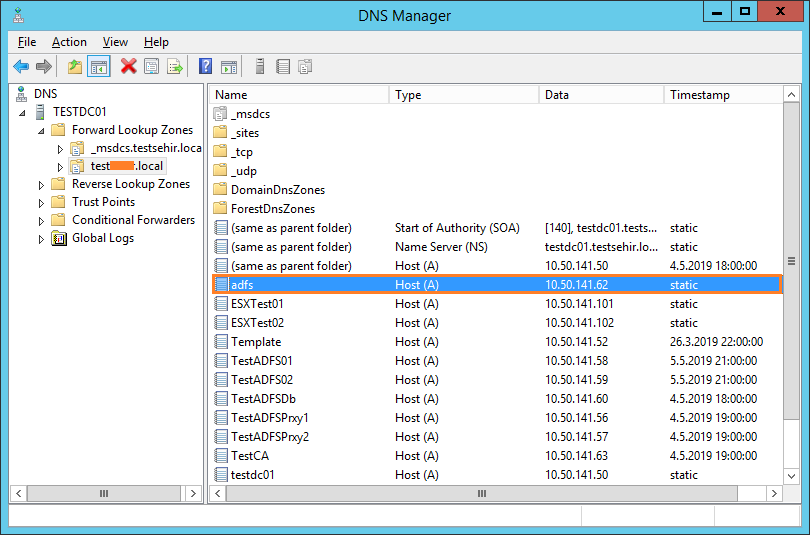Open Help toolbar icon

[x=206, y=66]
